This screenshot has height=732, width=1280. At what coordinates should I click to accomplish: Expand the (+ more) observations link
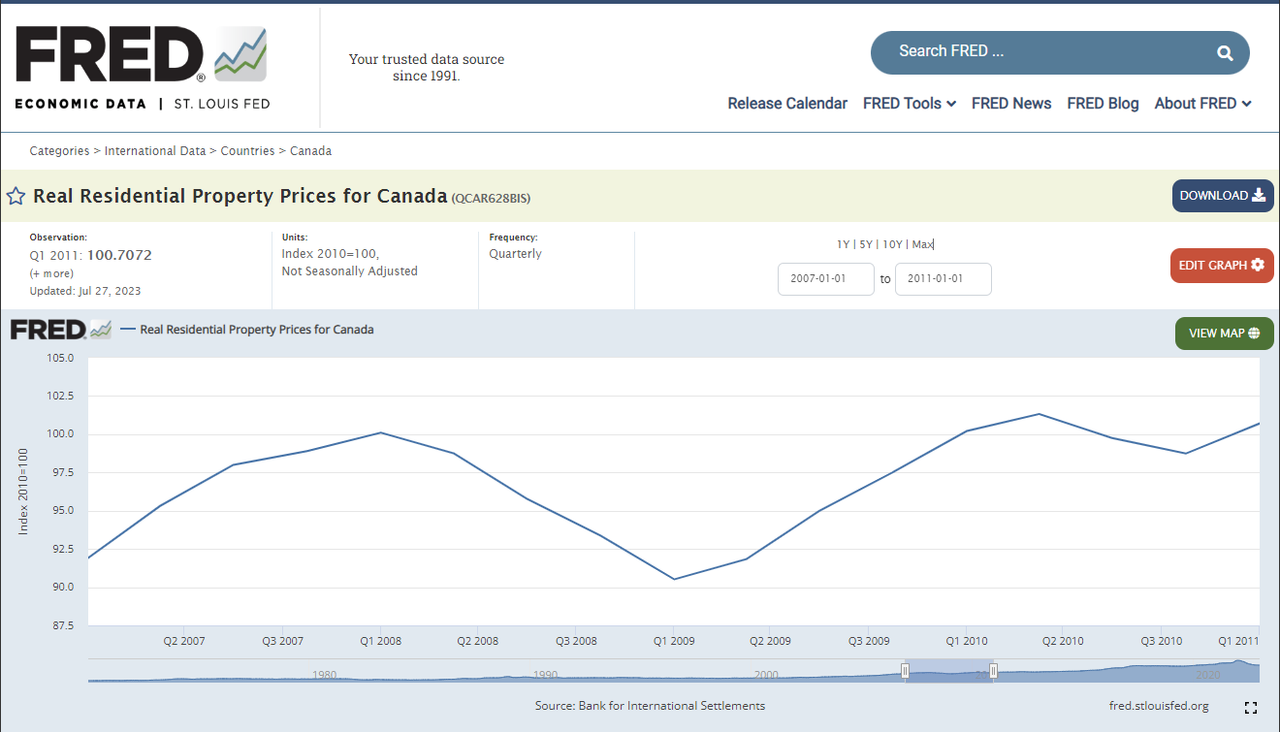50,273
